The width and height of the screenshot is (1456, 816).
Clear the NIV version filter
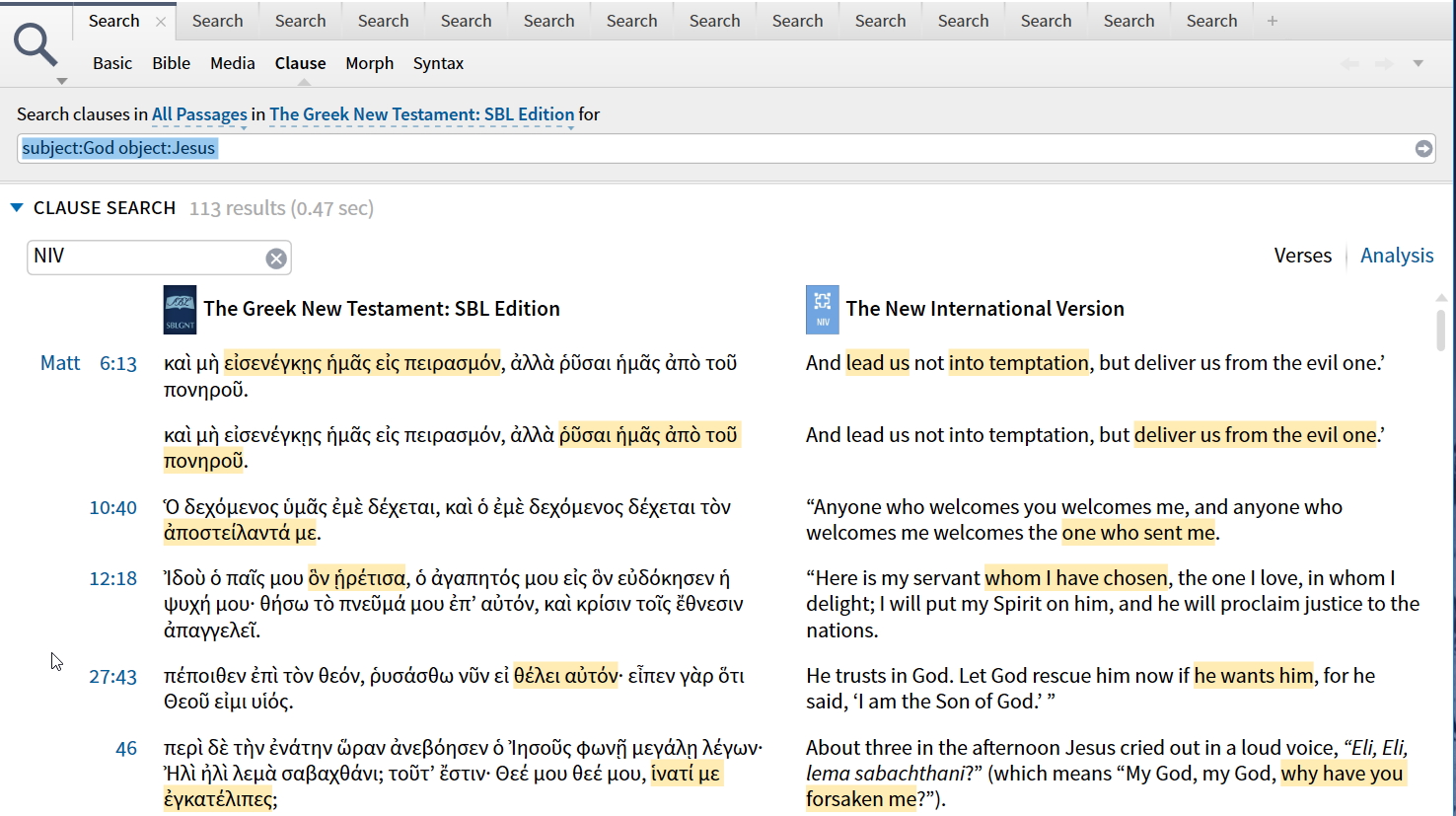(276, 259)
